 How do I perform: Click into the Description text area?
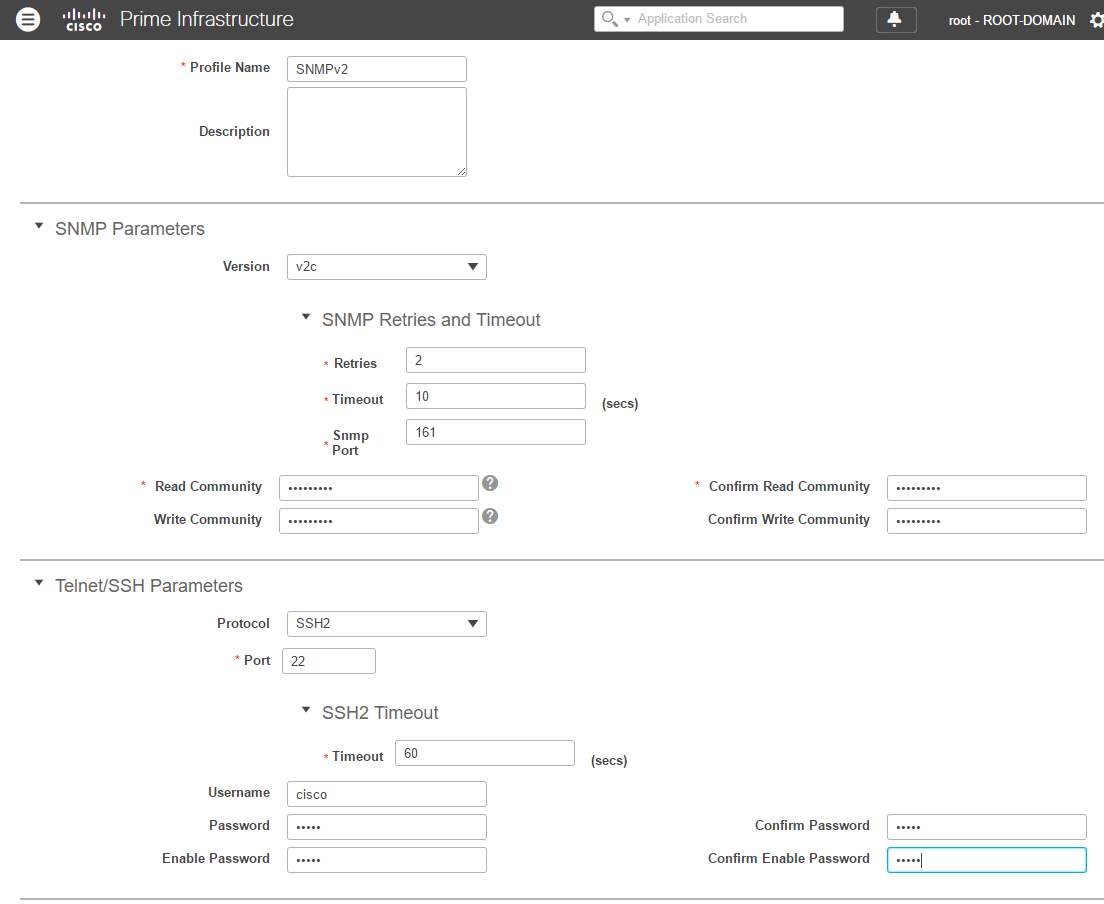coord(376,132)
